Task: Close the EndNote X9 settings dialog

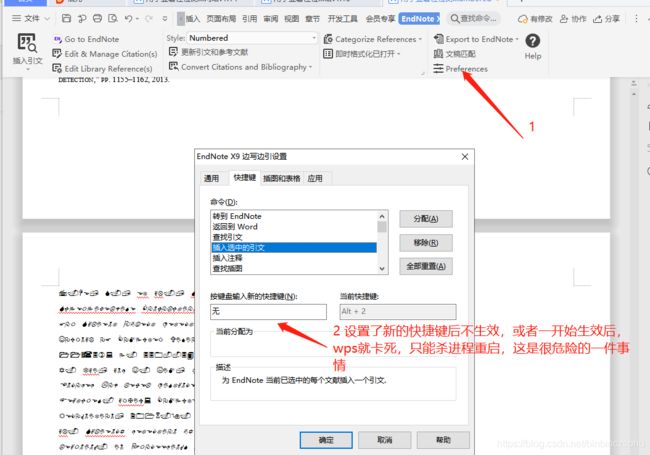Action: pos(465,157)
